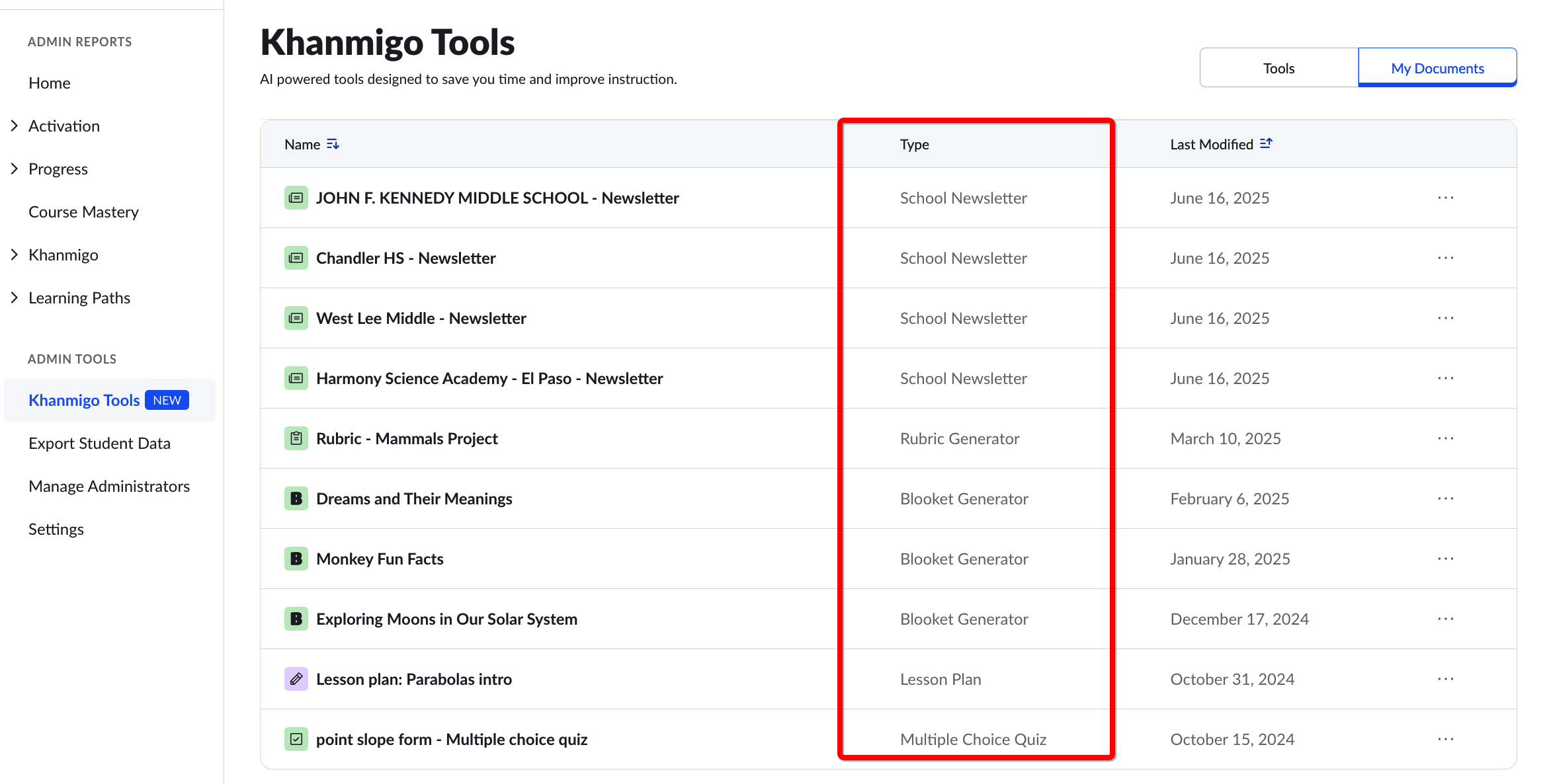Open more options for Chandler HS newsletter
Viewport: 1545px width, 784px height.
[x=1446, y=258]
